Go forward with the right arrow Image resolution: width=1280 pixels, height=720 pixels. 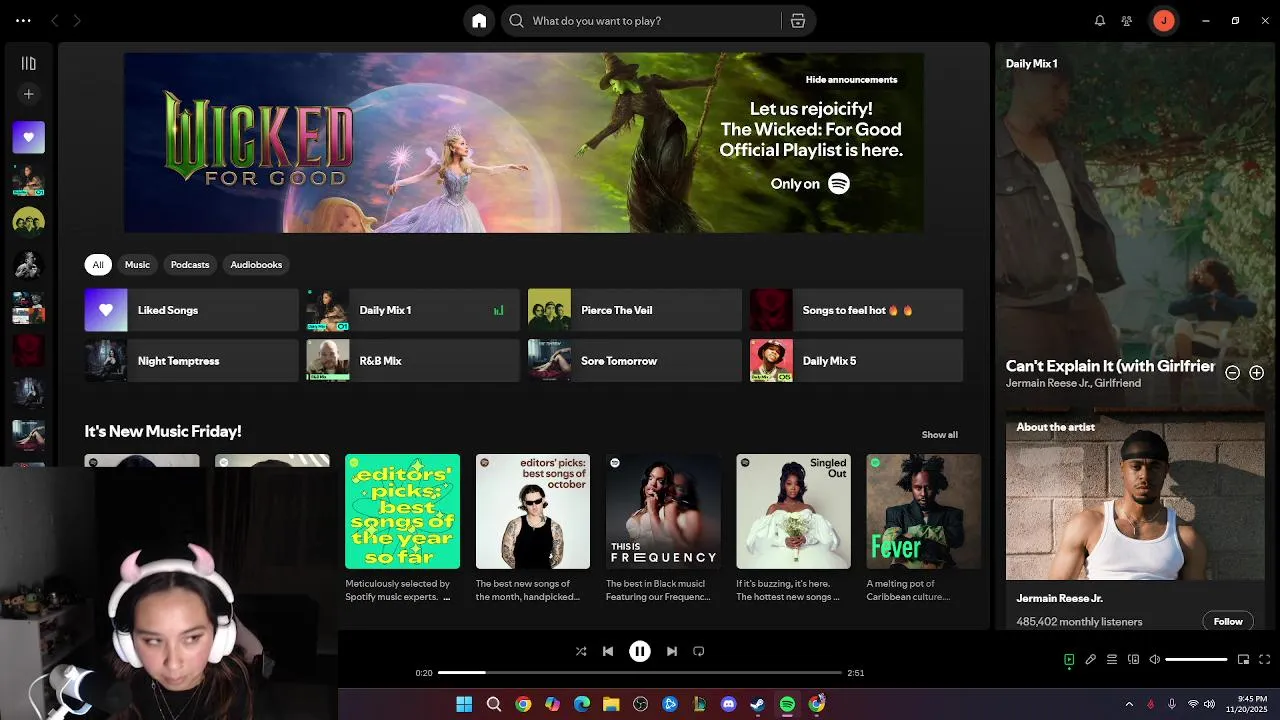[x=77, y=20]
